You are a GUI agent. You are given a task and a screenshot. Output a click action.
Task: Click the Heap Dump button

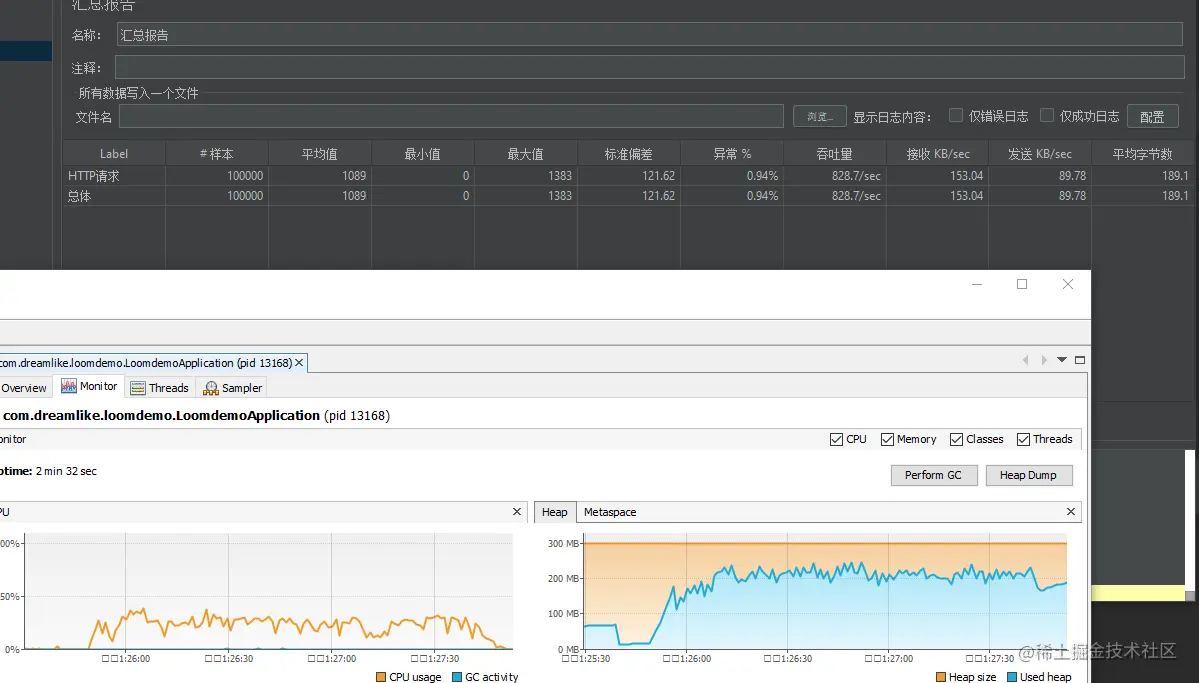tap(1028, 475)
